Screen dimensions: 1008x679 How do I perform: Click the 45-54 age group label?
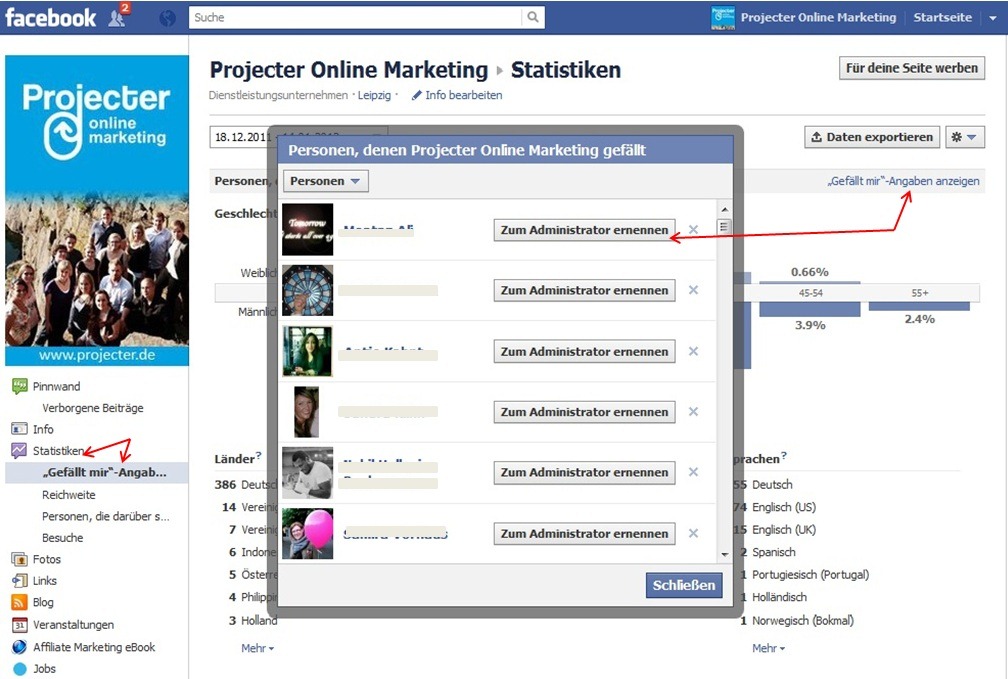[811, 293]
